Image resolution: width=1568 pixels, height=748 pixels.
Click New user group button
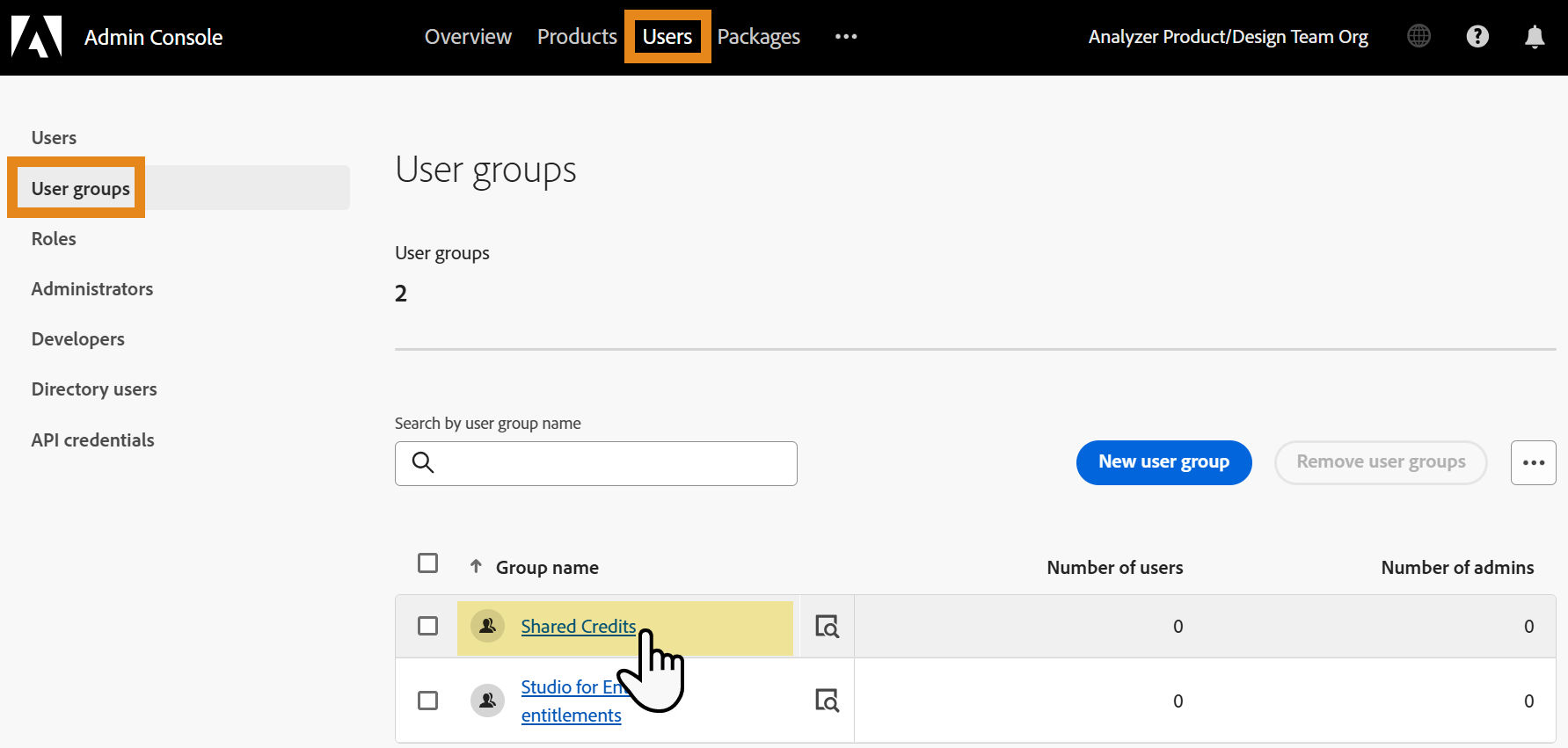coord(1163,462)
